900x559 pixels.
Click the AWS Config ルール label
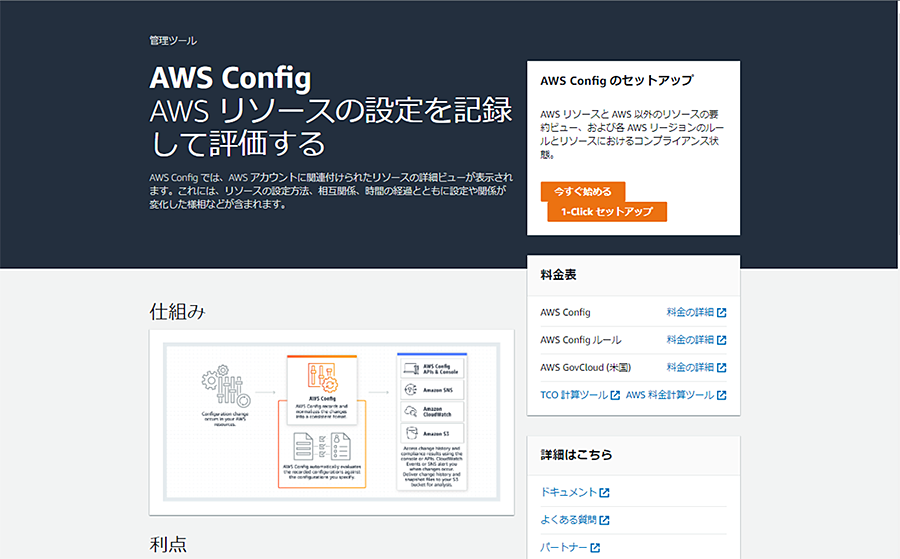pyautogui.click(x=580, y=340)
